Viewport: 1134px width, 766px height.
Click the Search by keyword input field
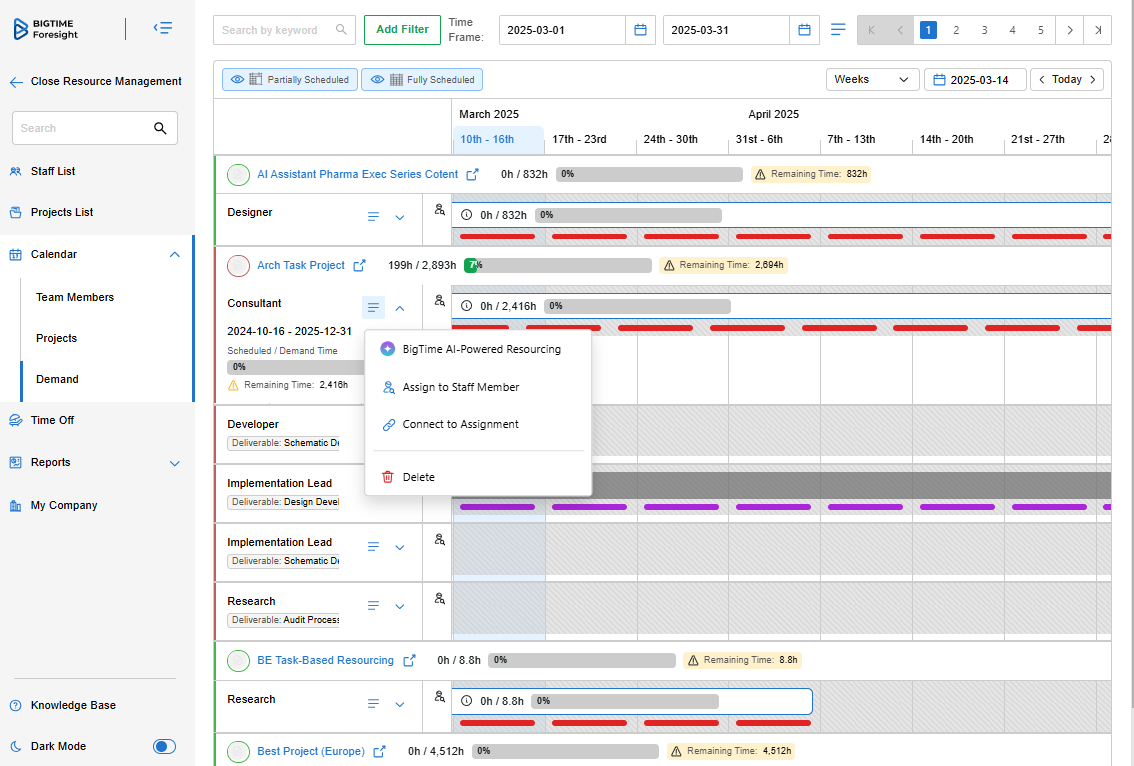pos(276,30)
